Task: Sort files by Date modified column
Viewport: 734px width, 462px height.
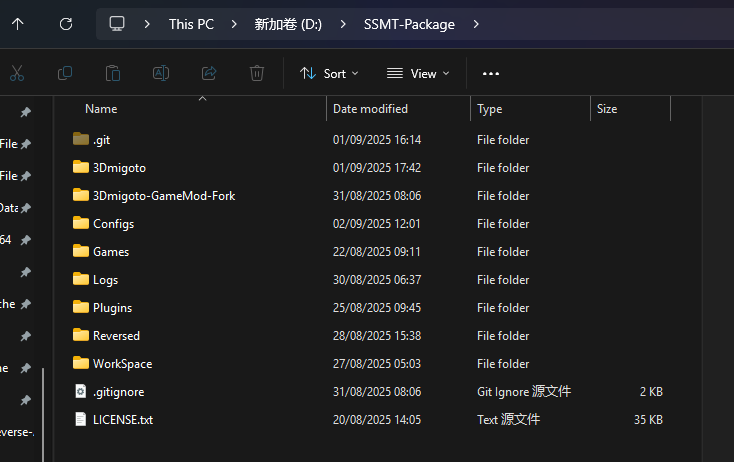Action: (370, 109)
